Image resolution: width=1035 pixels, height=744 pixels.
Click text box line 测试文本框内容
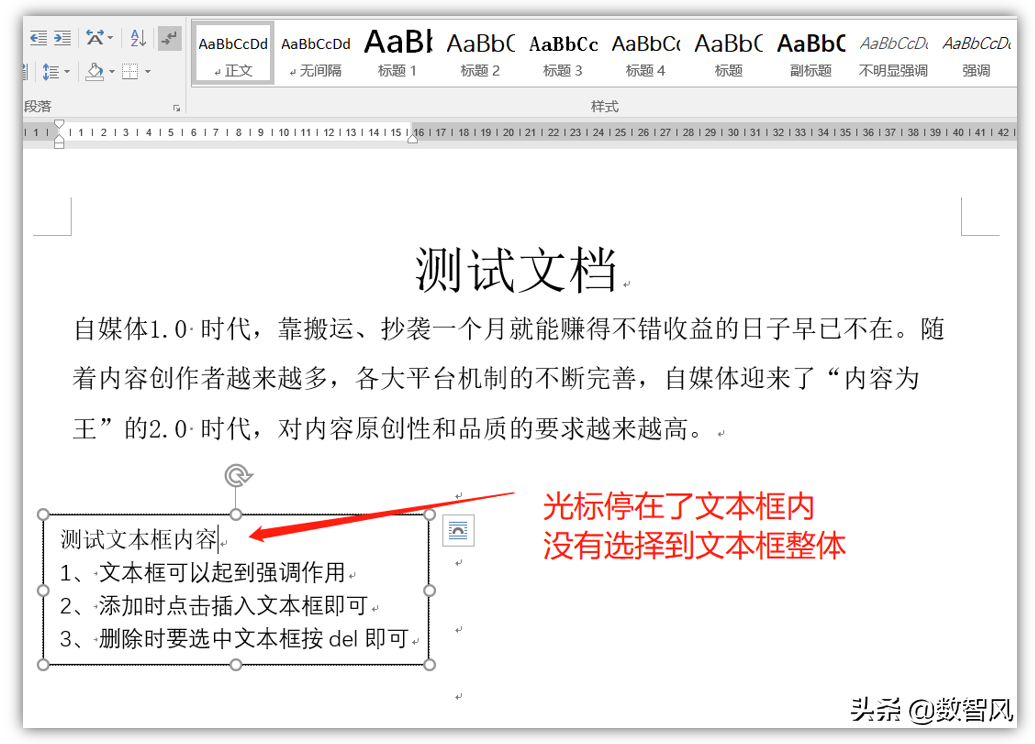[x=139, y=539]
